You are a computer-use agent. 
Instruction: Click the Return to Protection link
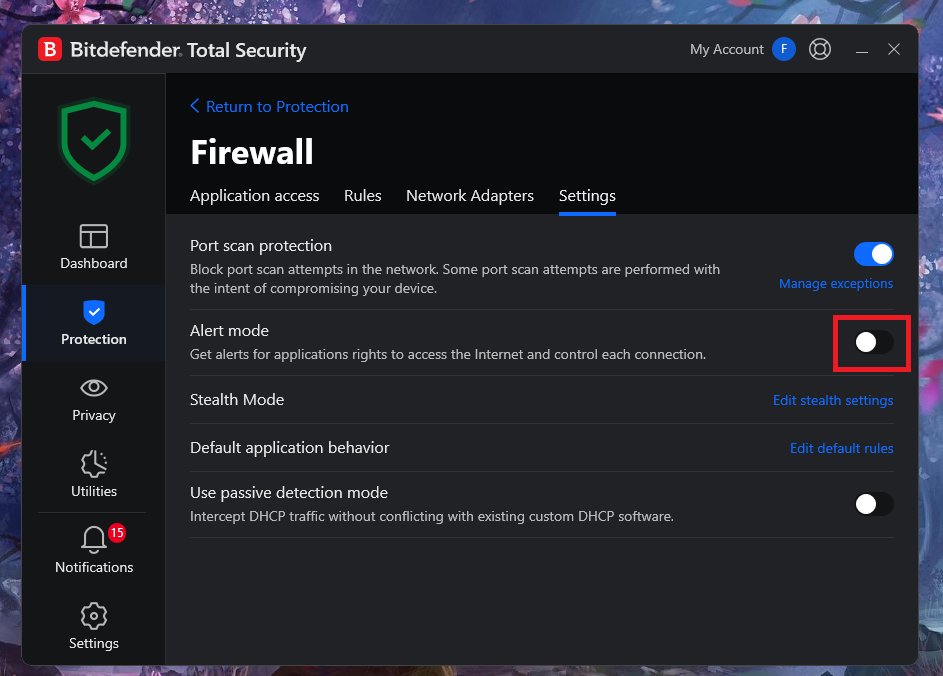click(x=277, y=106)
